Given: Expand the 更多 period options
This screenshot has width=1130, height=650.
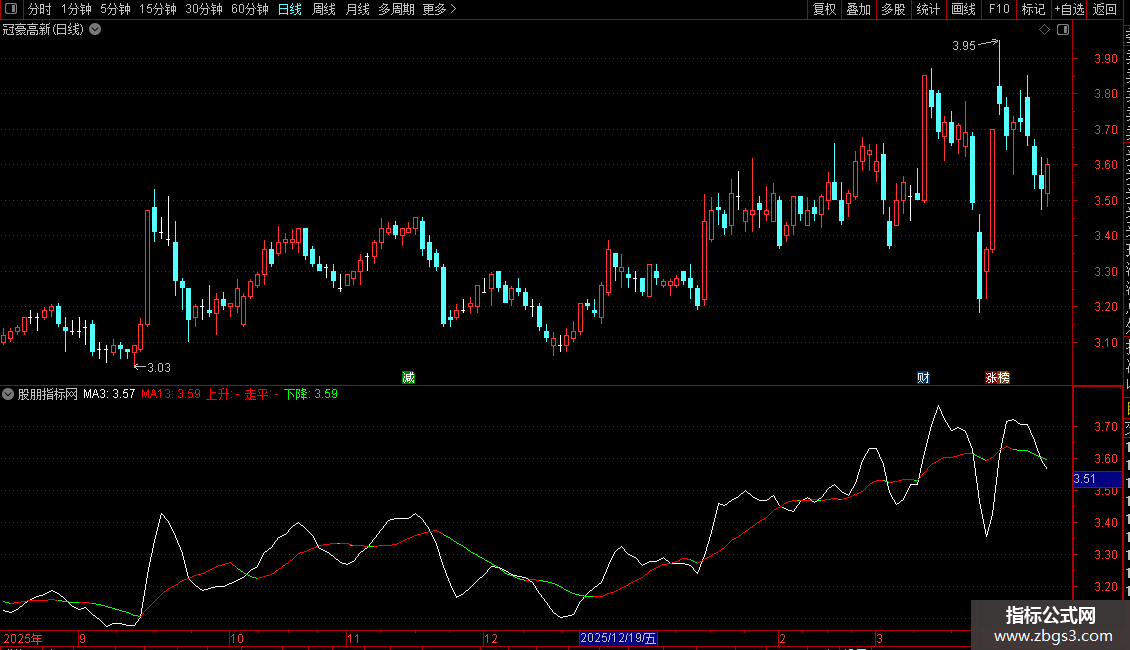Looking at the screenshot, I should pos(439,9).
